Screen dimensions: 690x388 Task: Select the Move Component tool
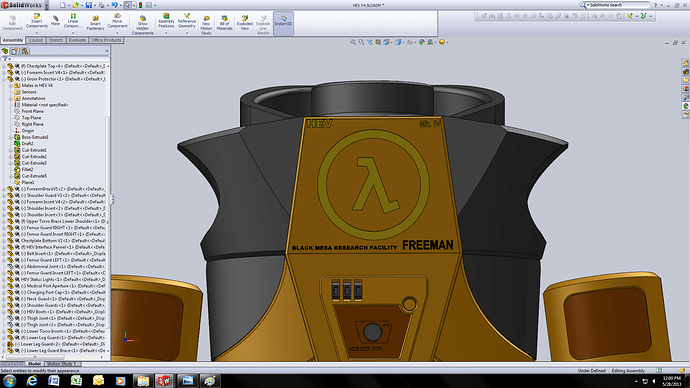(117, 21)
